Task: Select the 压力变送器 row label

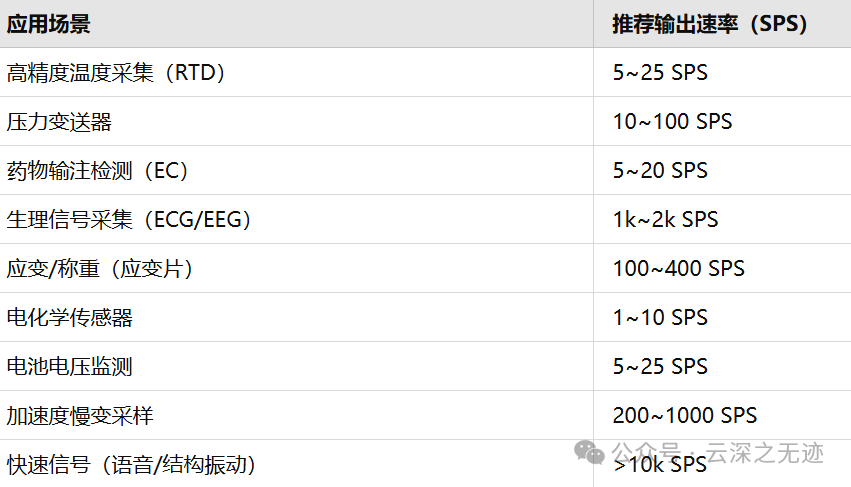Action: point(297,121)
